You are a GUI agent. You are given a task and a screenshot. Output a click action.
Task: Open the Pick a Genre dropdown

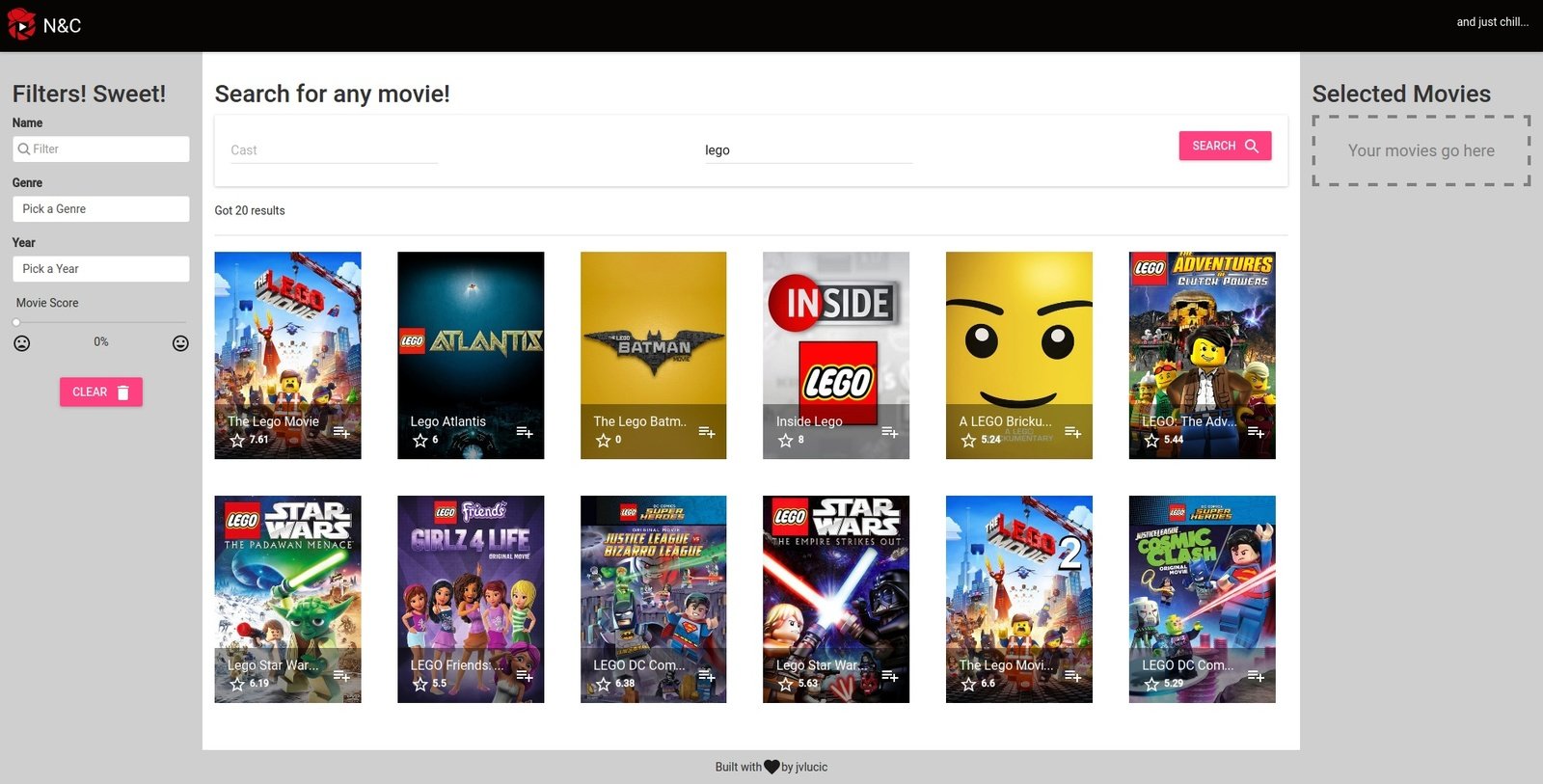point(101,208)
